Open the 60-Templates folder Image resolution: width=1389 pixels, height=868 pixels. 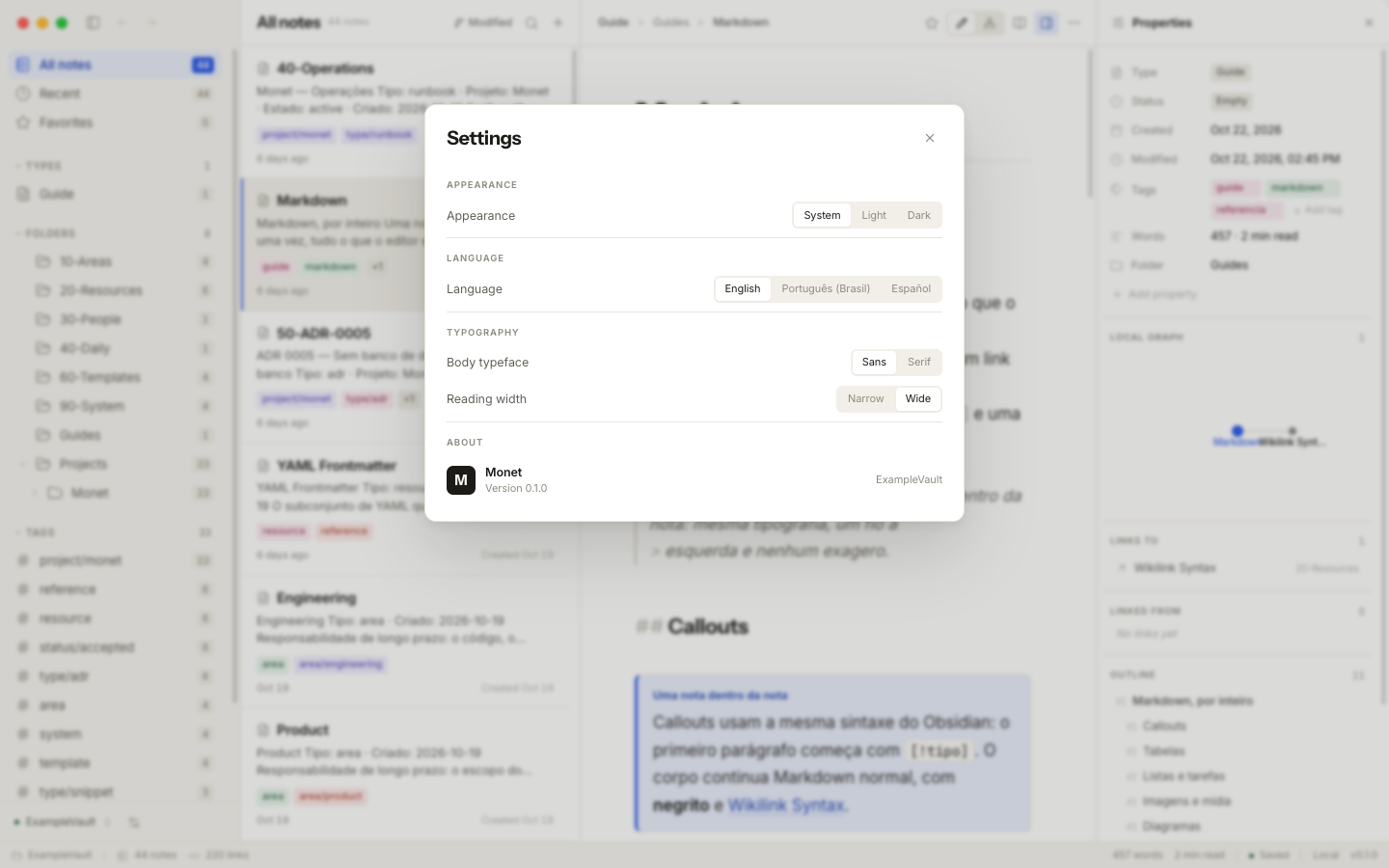click(114, 377)
